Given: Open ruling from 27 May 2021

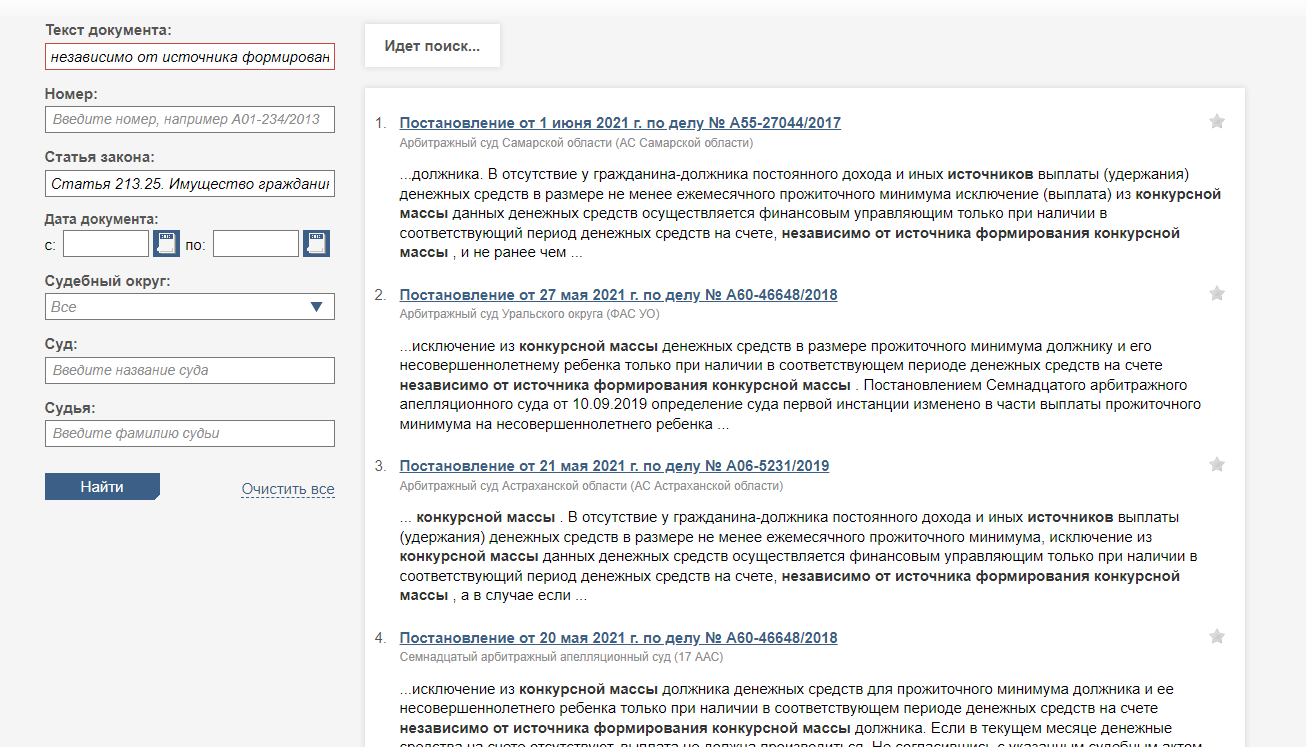Looking at the screenshot, I should click(x=618, y=295).
